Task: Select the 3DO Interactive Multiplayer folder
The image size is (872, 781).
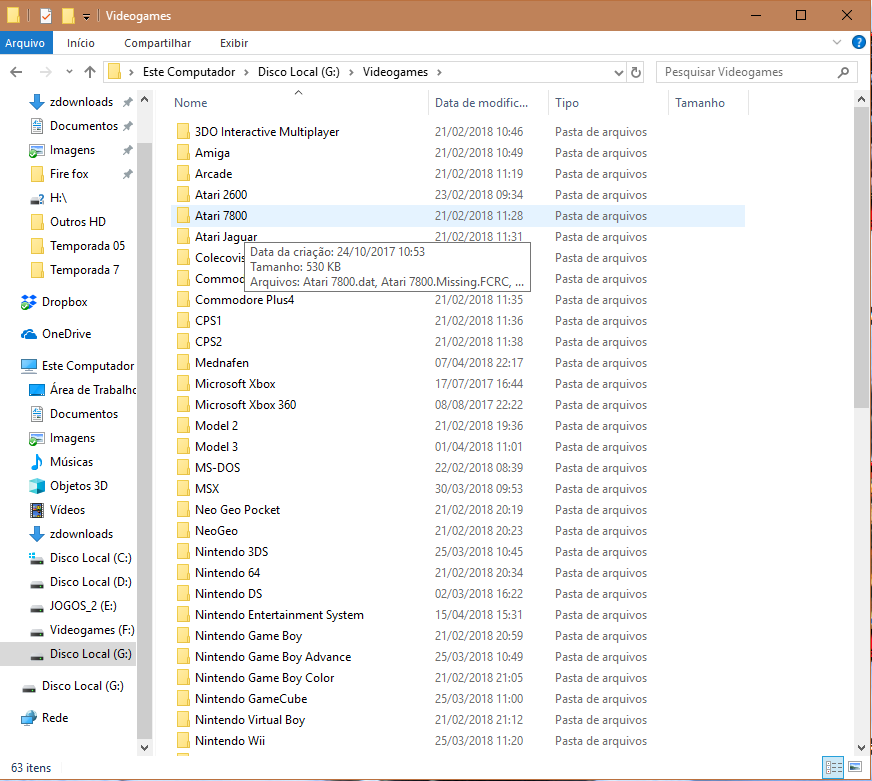Action: click(266, 131)
